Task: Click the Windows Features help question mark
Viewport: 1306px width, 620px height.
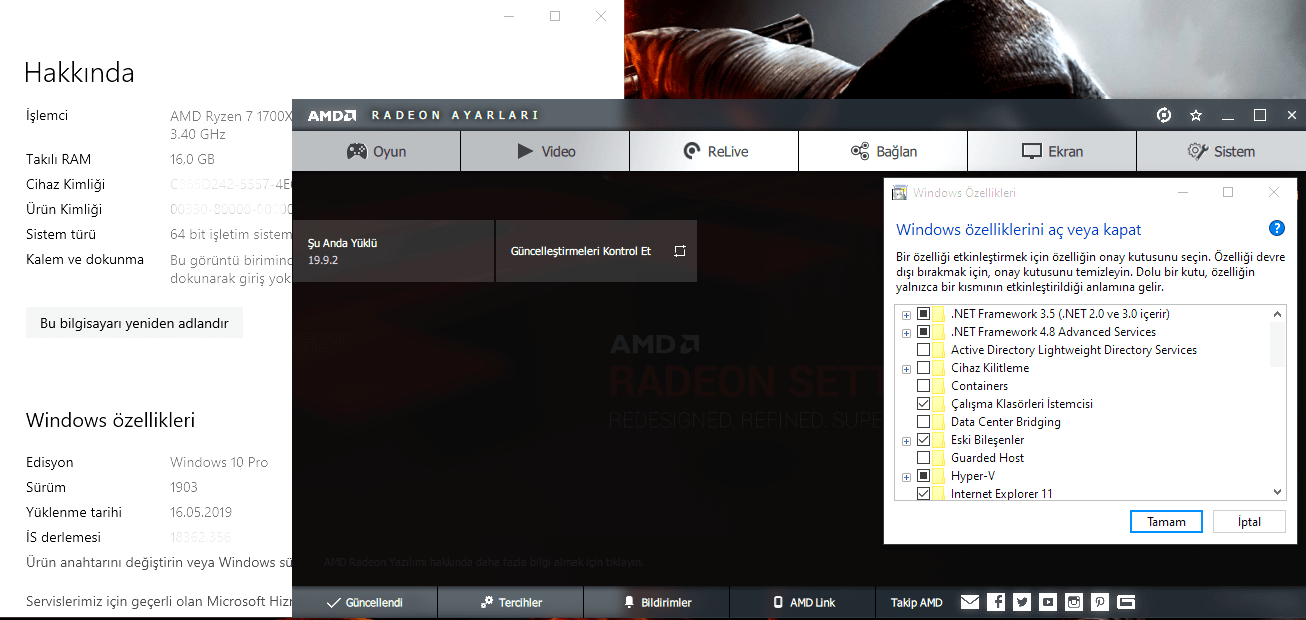Action: tap(1276, 228)
